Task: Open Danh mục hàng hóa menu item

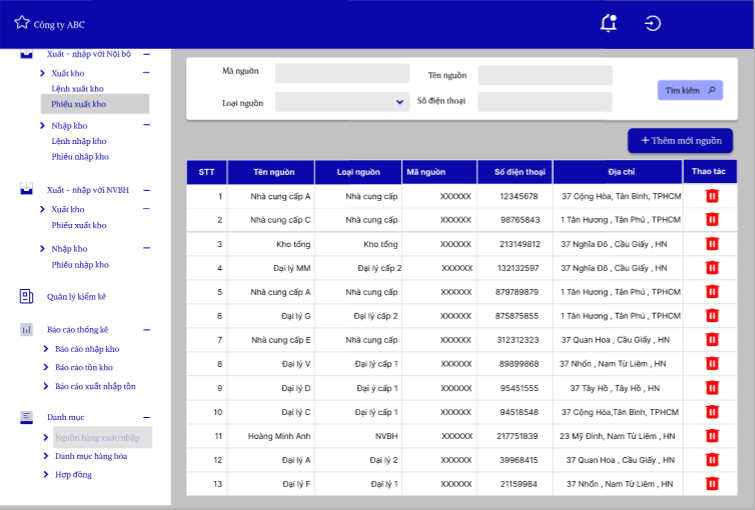Action: point(91,456)
